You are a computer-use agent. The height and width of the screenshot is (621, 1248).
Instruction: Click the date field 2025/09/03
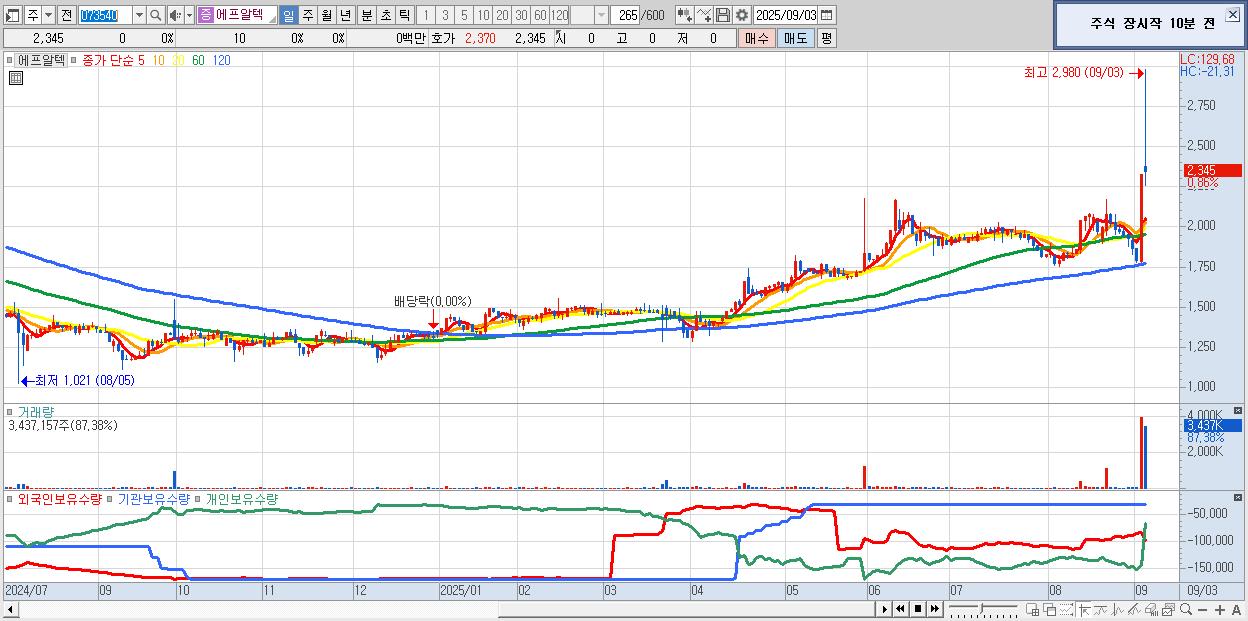pyautogui.click(x=785, y=15)
